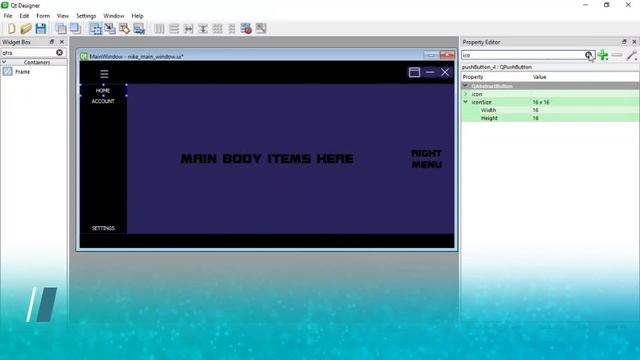This screenshot has width=640, height=360.
Task: Collapse the Containers category in Widget Box
Action: coord(4,62)
